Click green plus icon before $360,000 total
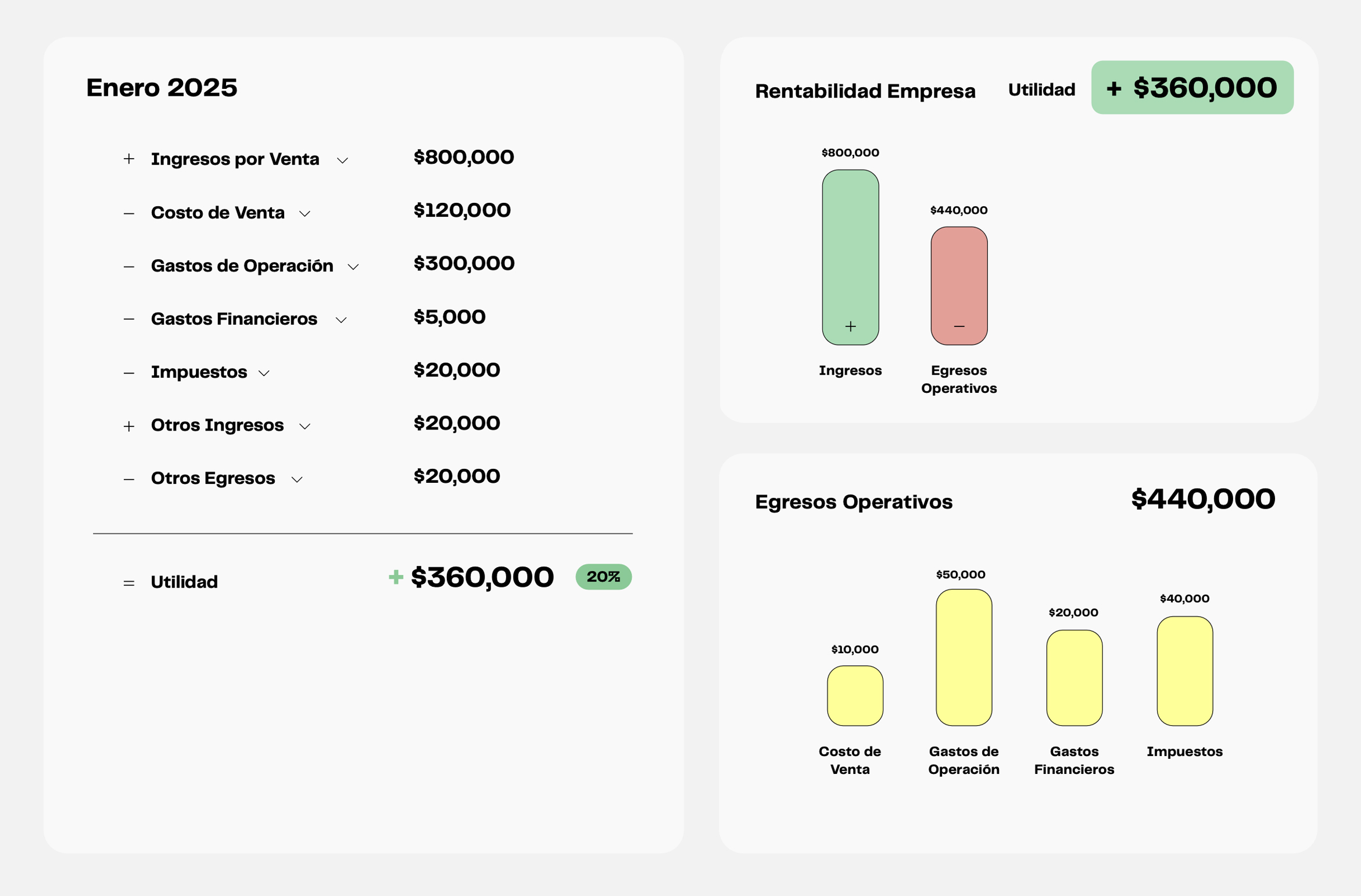1361x896 pixels. (396, 576)
